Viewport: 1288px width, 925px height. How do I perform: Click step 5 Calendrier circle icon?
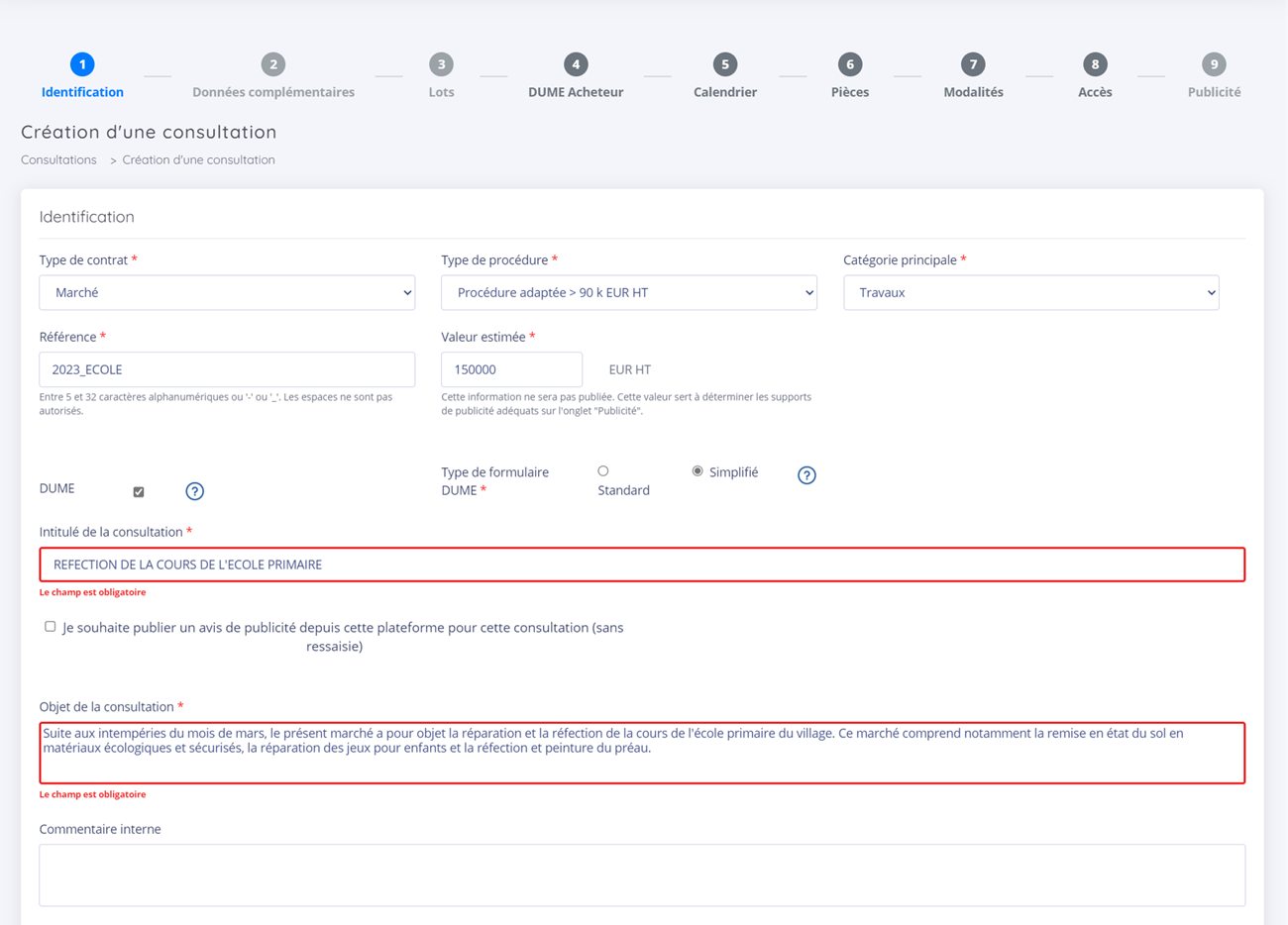[x=725, y=64]
